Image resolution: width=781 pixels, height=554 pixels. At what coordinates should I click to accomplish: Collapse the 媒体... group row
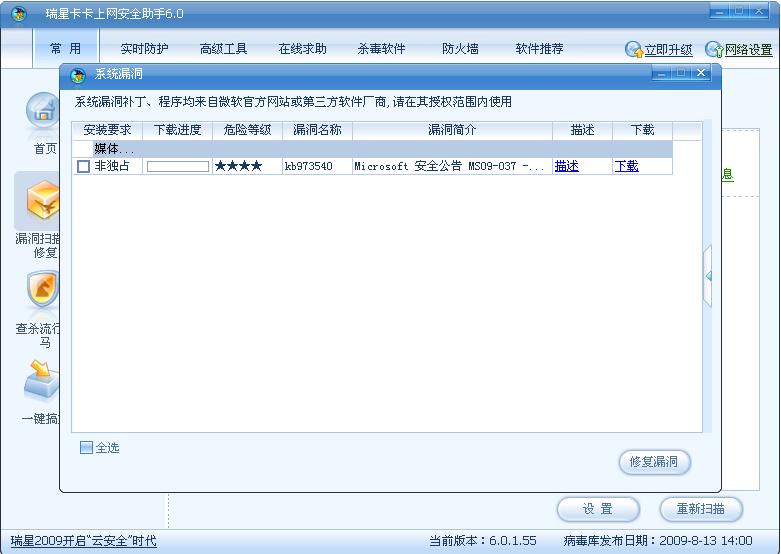pos(373,148)
